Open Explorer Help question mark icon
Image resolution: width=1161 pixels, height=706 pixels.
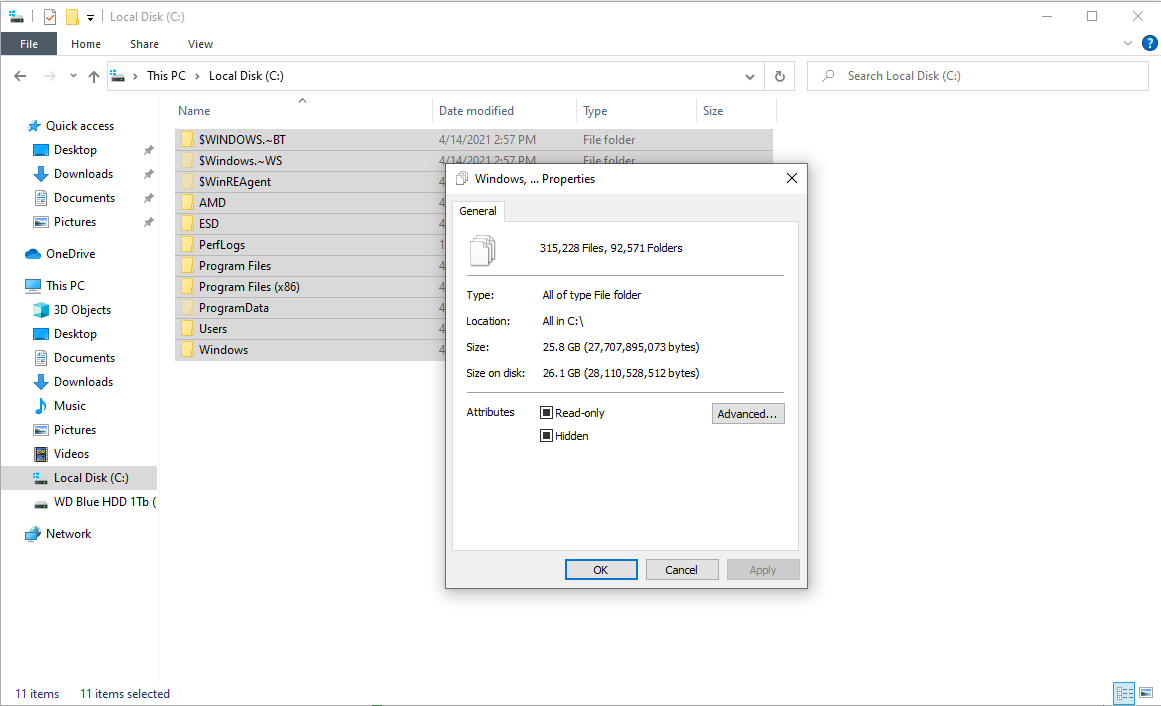1149,43
